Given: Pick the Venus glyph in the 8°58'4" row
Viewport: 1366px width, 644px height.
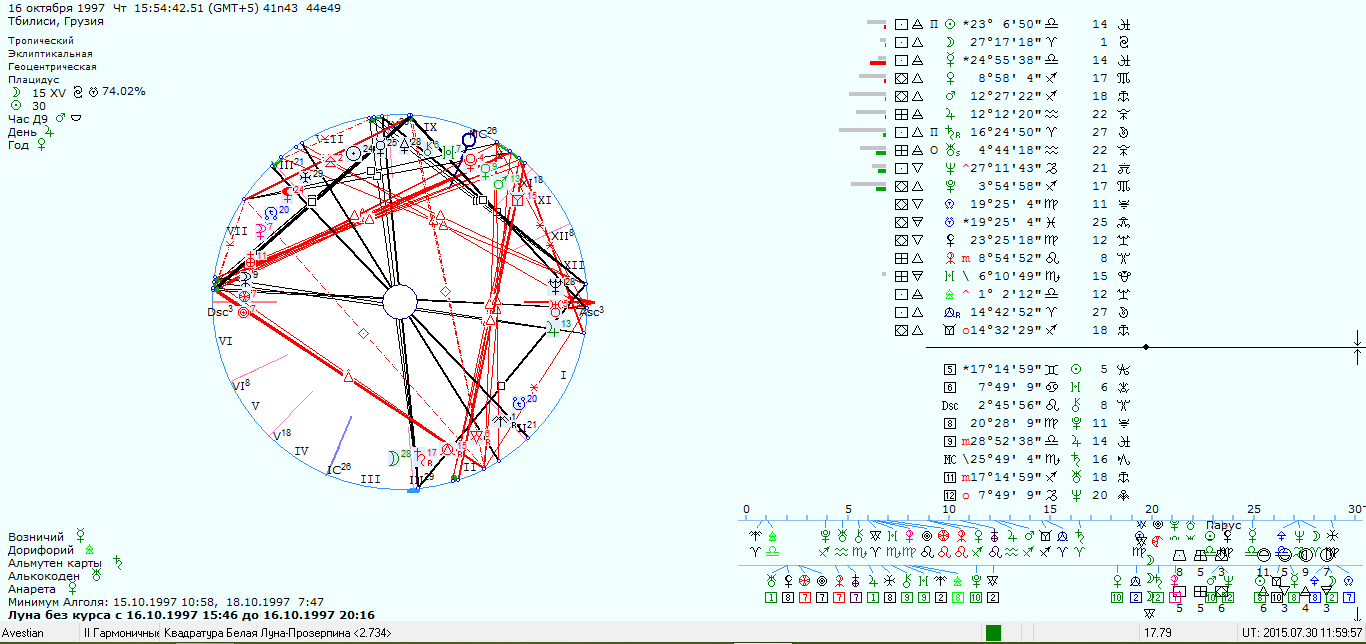Looking at the screenshot, I should (x=950, y=78).
